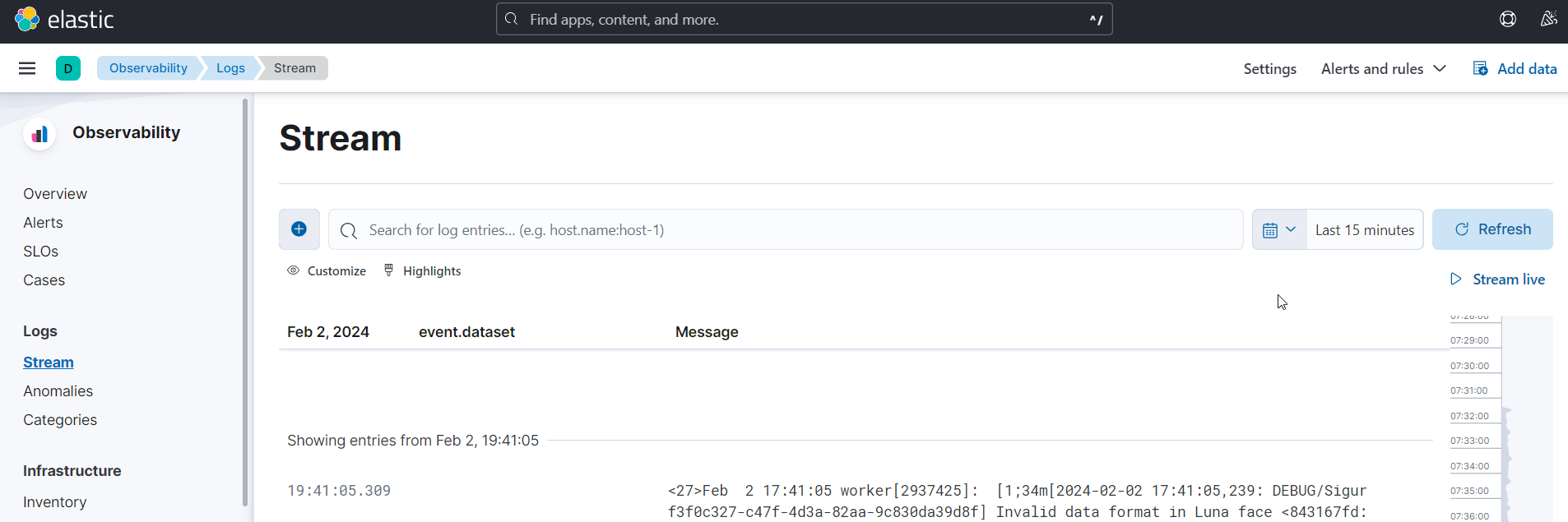Start live streaming with Stream live
Viewport: 1568px width, 522px height.
(x=1497, y=279)
